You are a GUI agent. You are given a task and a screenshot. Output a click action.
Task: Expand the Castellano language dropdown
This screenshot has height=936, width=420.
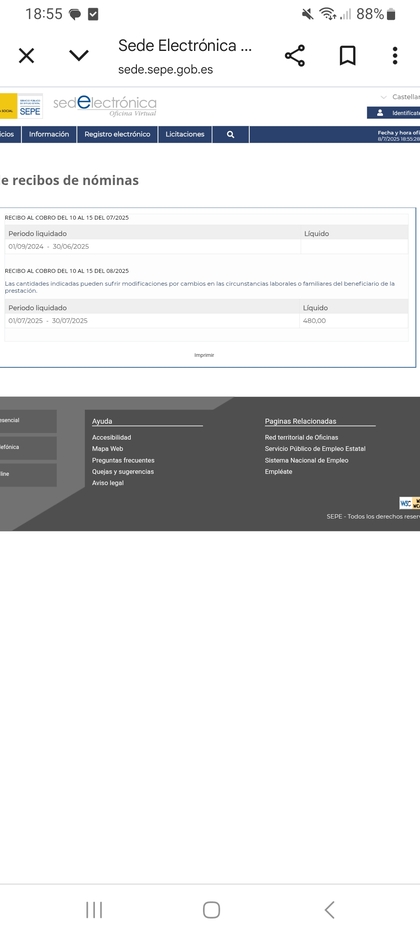tap(400, 97)
